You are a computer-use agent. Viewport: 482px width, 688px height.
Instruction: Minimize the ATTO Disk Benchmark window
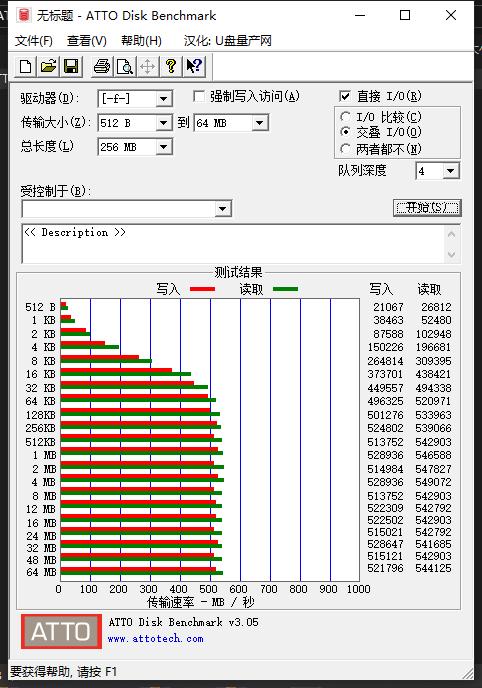point(360,15)
